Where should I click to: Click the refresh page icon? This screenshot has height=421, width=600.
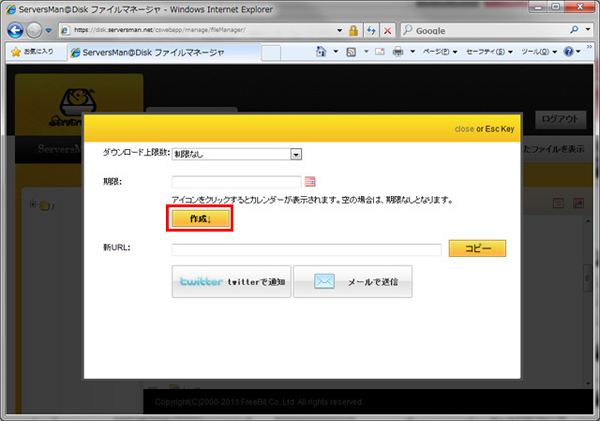pos(371,30)
